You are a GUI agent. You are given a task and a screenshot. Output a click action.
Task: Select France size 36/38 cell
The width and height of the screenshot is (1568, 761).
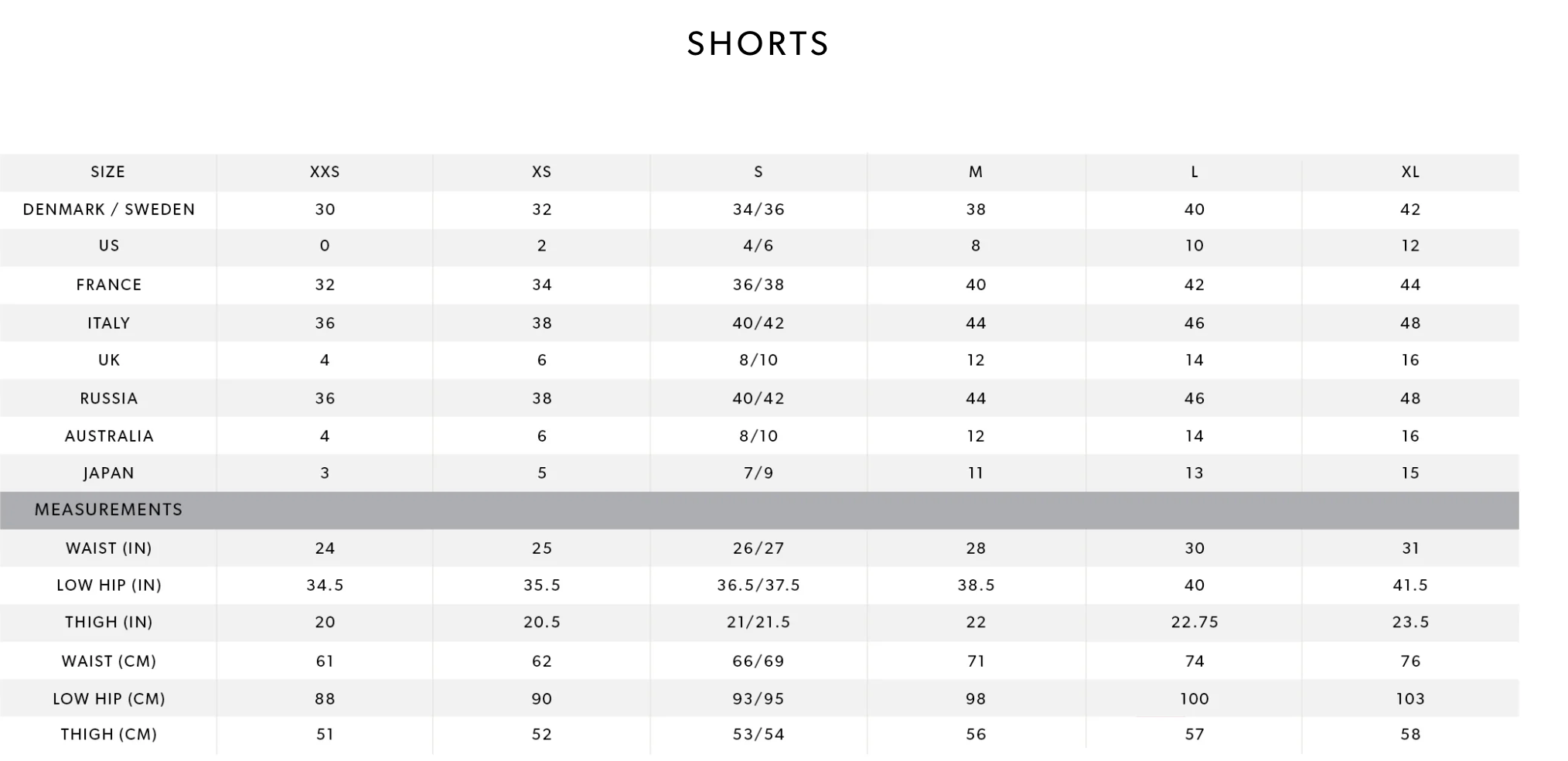point(758,285)
